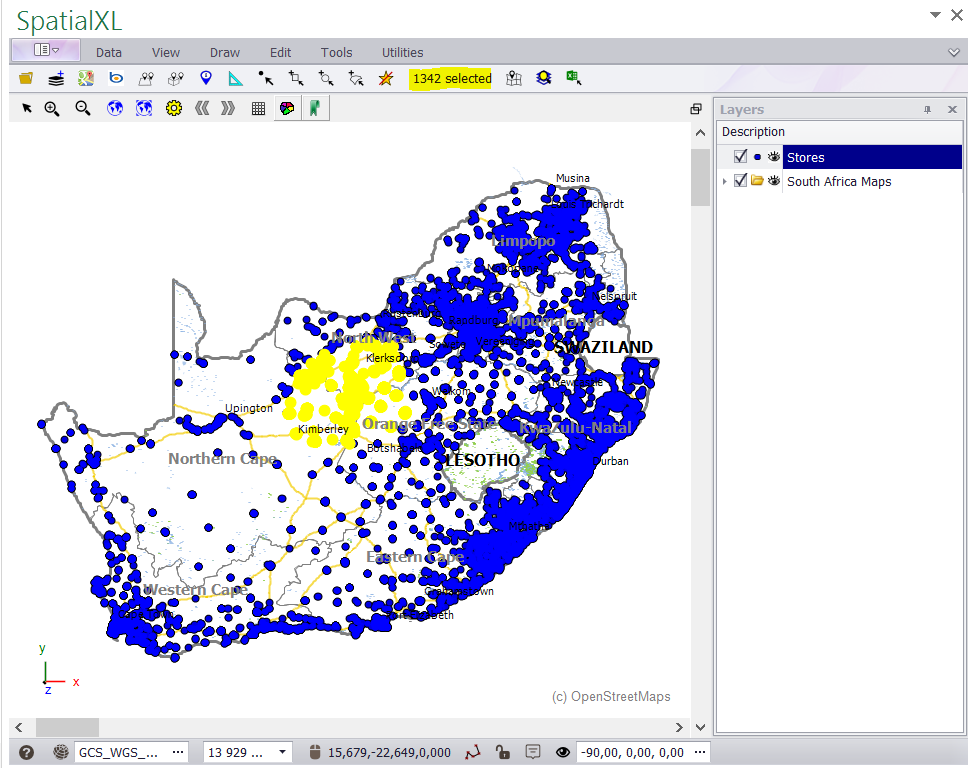Click the previous extent double-left arrow
The image size is (968, 768).
(x=201, y=108)
